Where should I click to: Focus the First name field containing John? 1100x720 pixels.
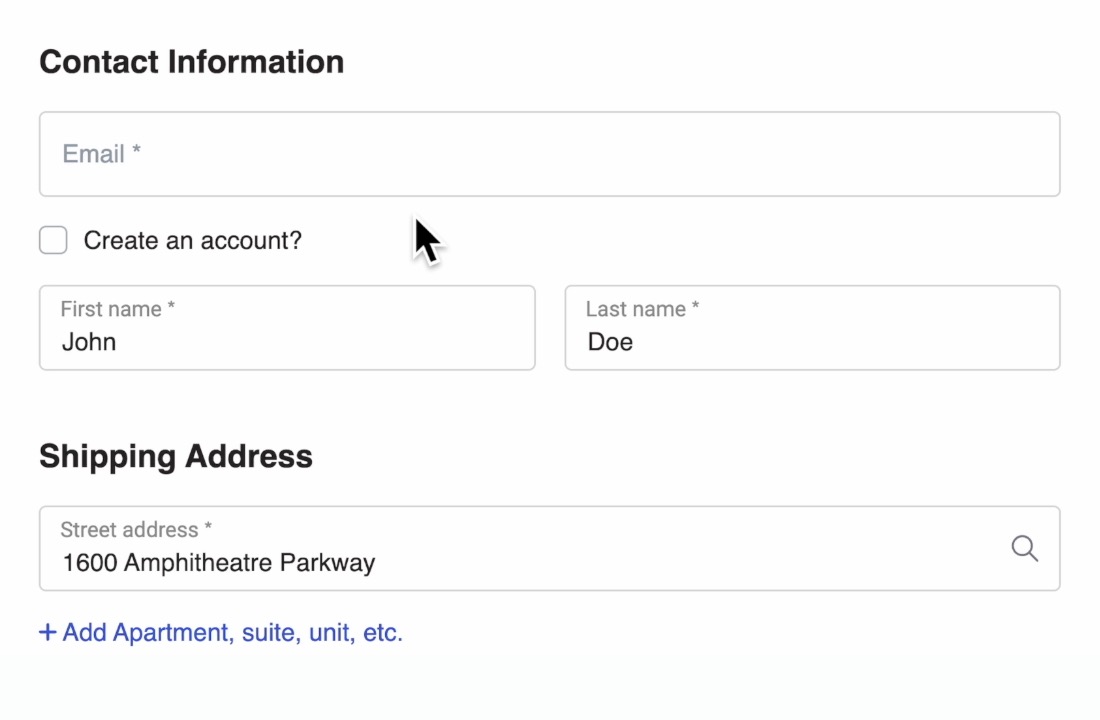(x=287, y=328)
